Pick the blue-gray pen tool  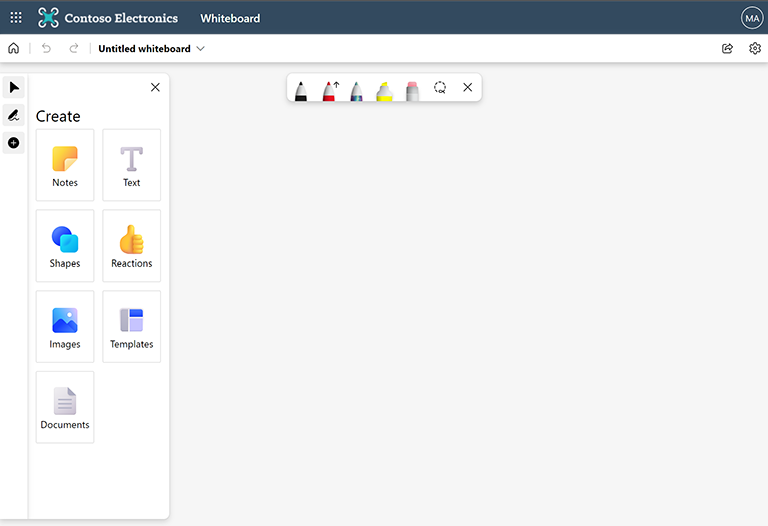[356, 89]
